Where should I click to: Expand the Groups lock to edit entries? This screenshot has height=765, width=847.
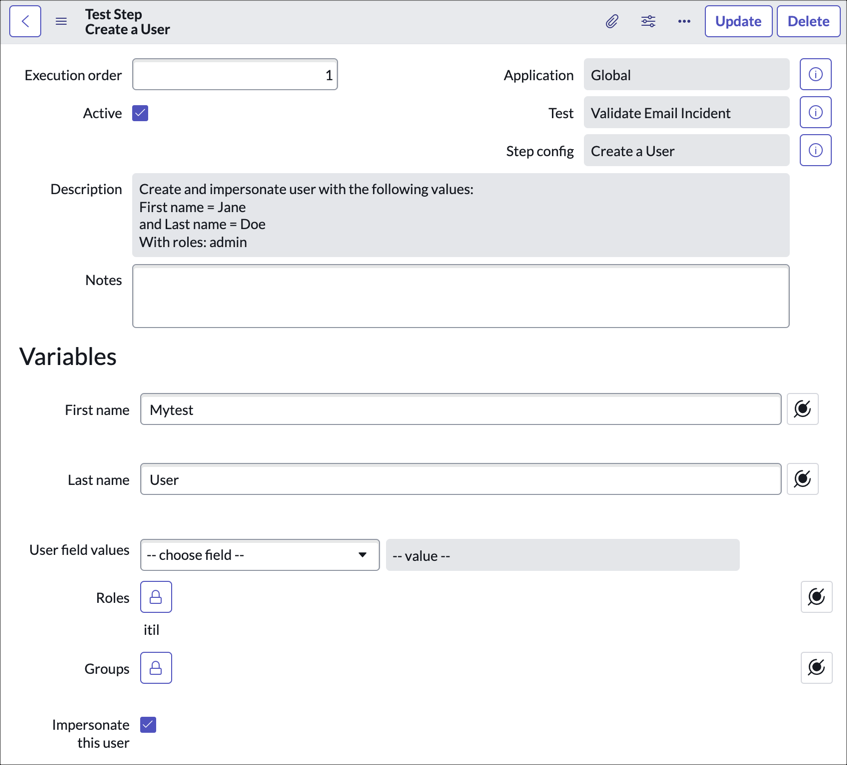click(x=155, y=667)
